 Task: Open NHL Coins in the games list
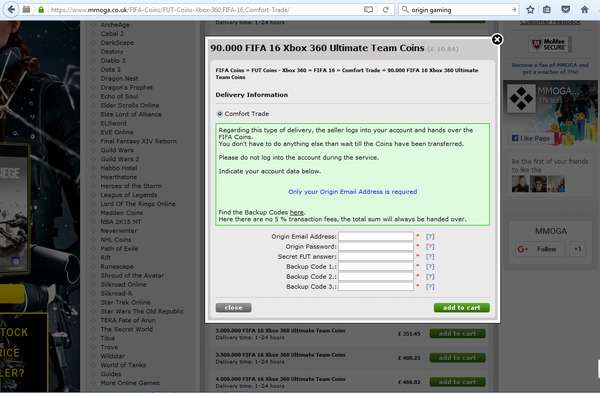(116, 240)
